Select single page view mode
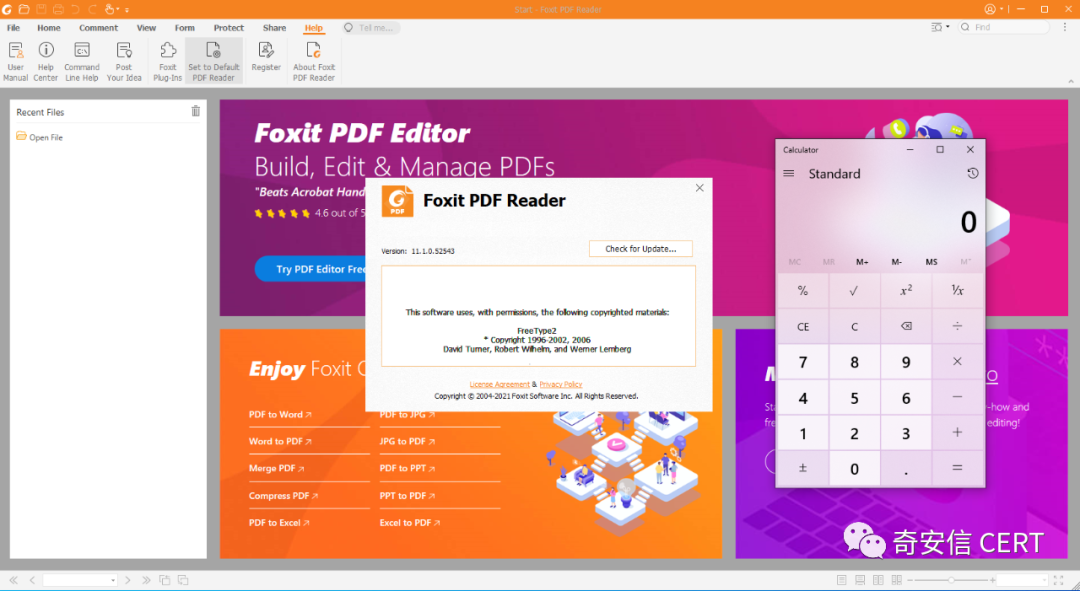Screen dimensions: 1080x591 (x=843, y=580)
